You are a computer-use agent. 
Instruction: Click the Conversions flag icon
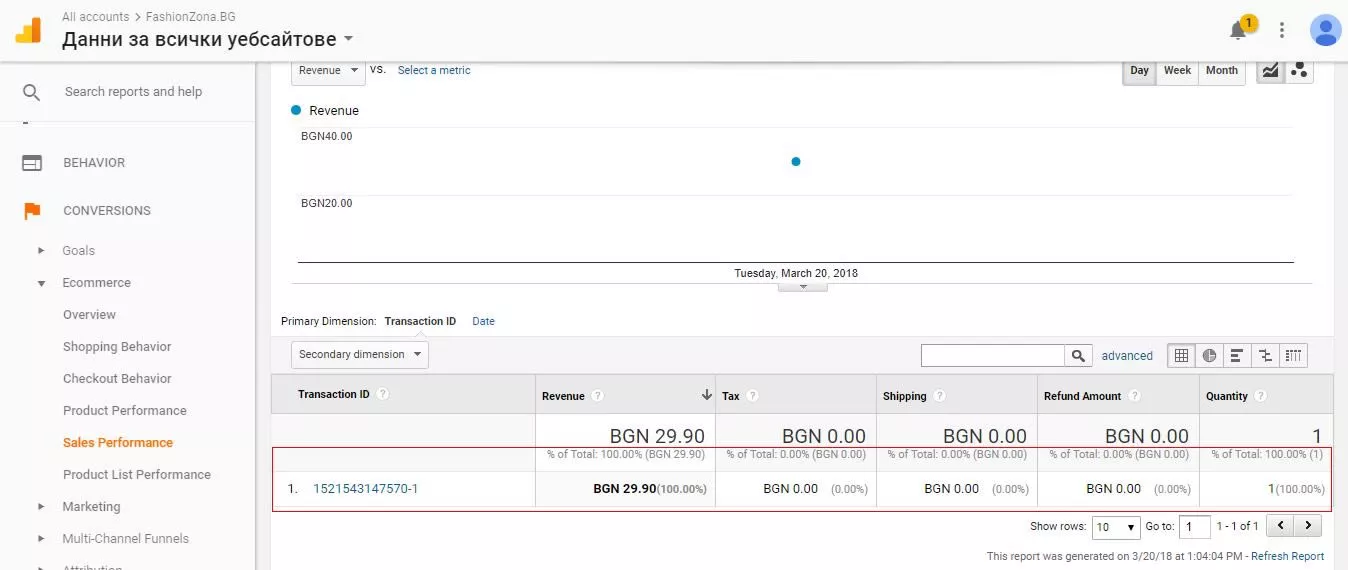[x=32, y=211]
